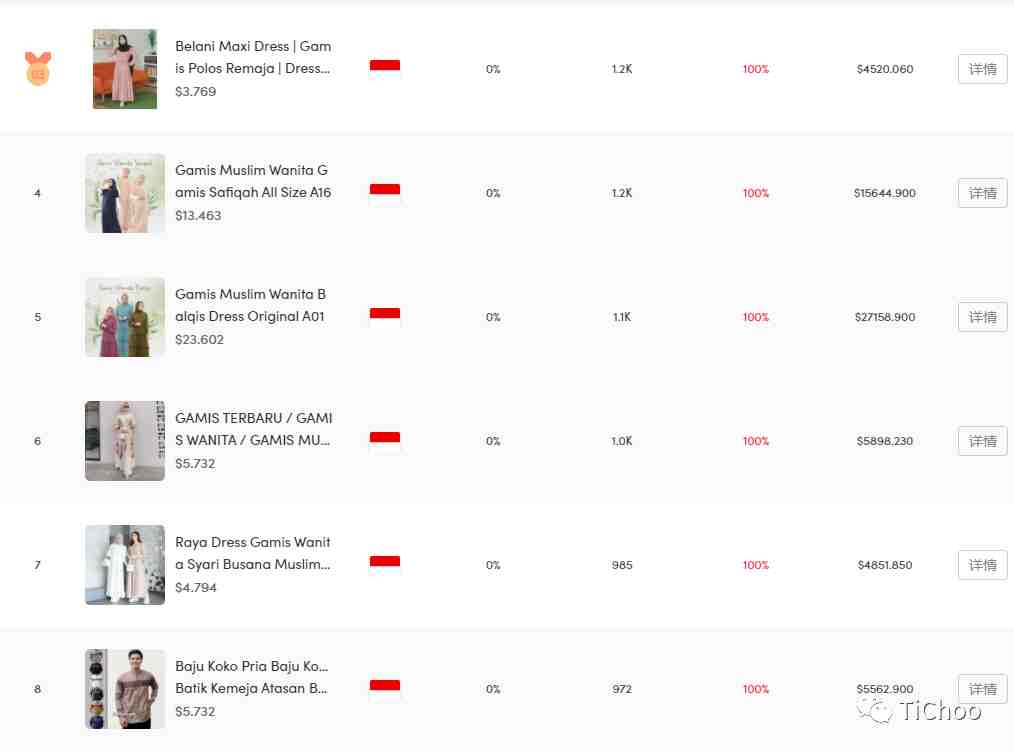Click details button for rank 6 product
This screenshot has width=1014, height=752.
pos(982,442)
